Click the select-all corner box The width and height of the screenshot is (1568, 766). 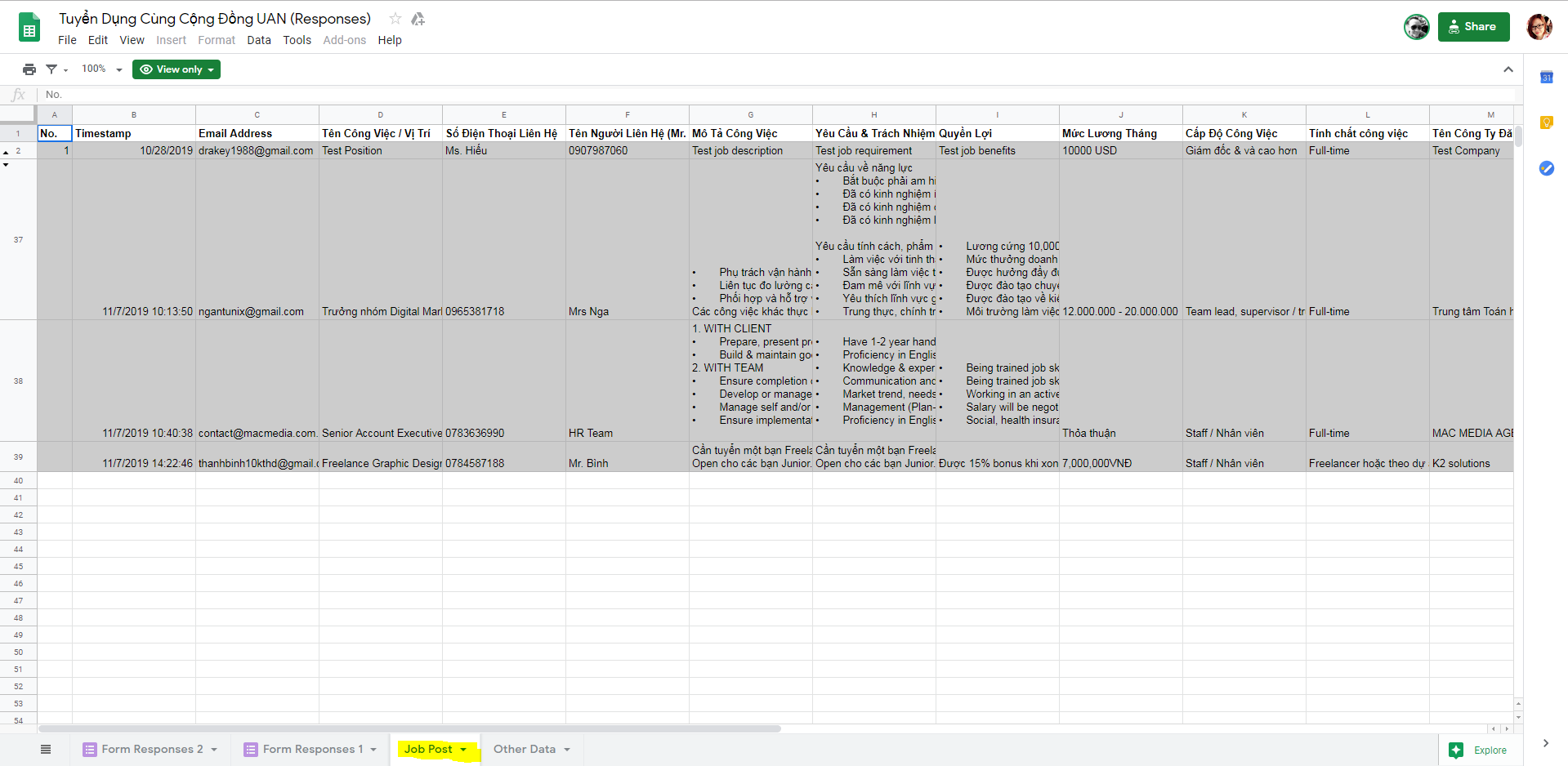(x=18, y=114)
